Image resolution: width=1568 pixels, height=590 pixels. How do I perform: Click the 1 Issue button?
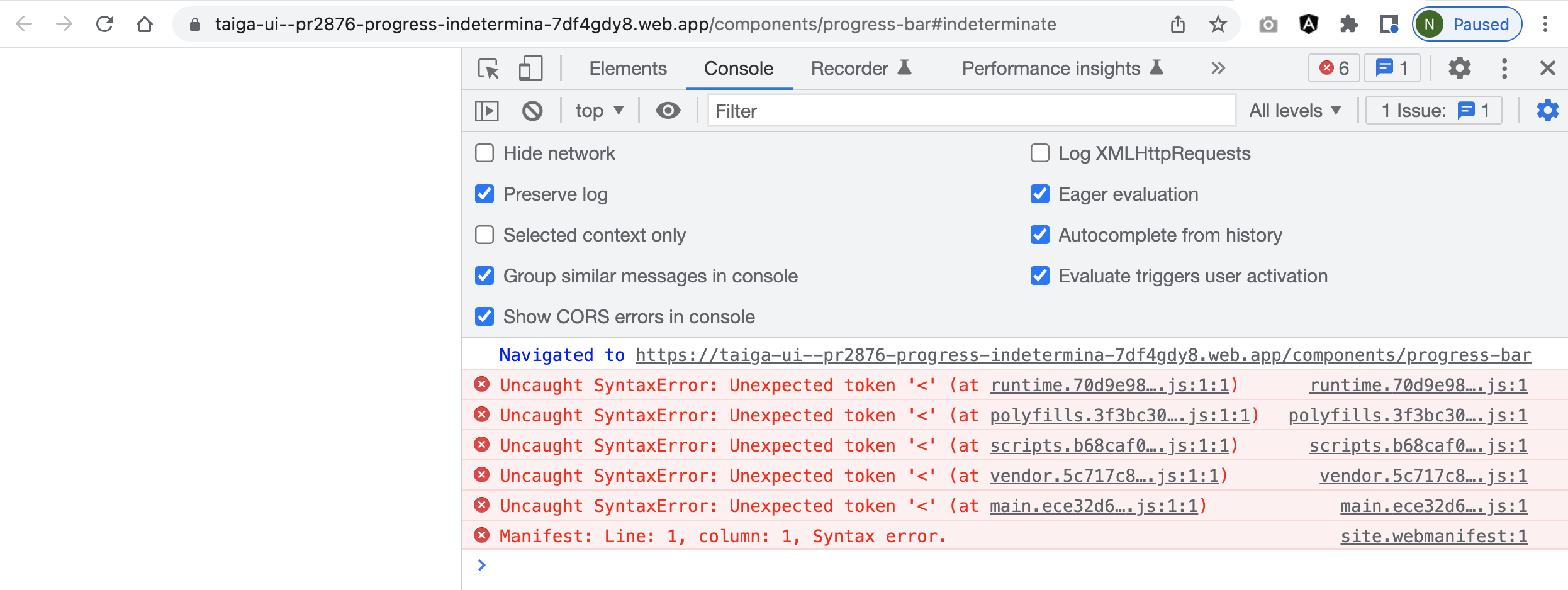(x=1433, y=110)
